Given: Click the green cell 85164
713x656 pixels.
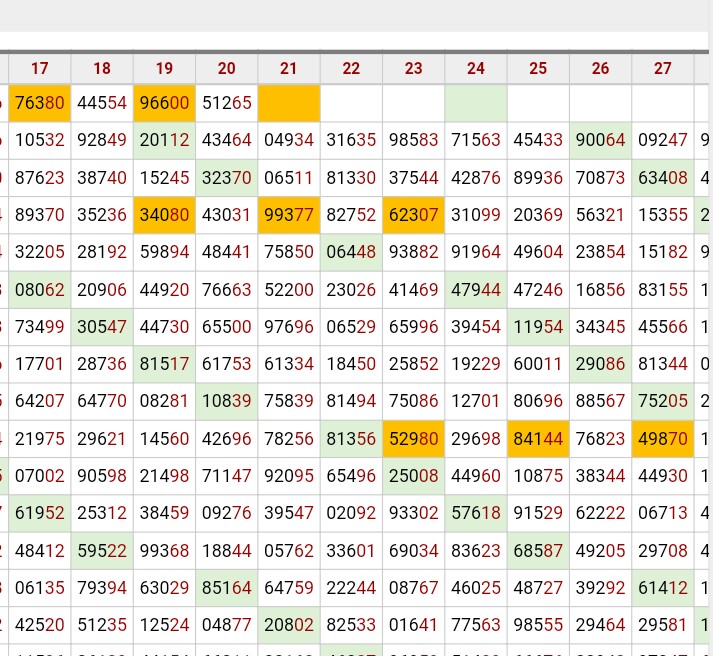Looking at the screenshot, I should (226, 588).
